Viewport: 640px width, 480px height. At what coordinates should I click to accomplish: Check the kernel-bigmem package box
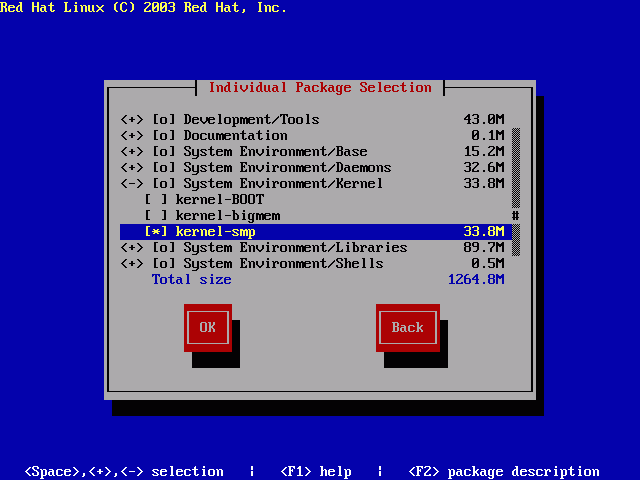[156, 216]
